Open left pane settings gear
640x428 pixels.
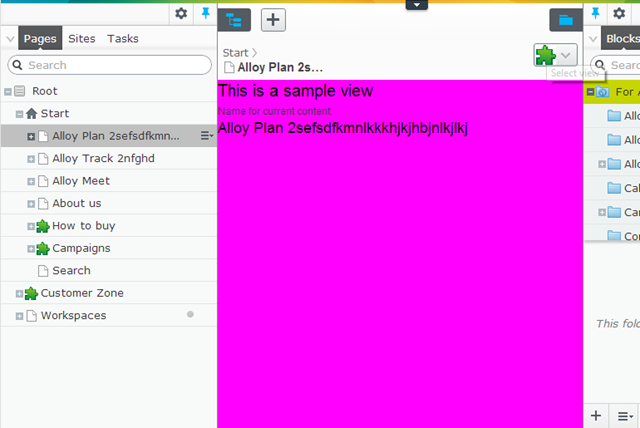(x=181, y=13)
